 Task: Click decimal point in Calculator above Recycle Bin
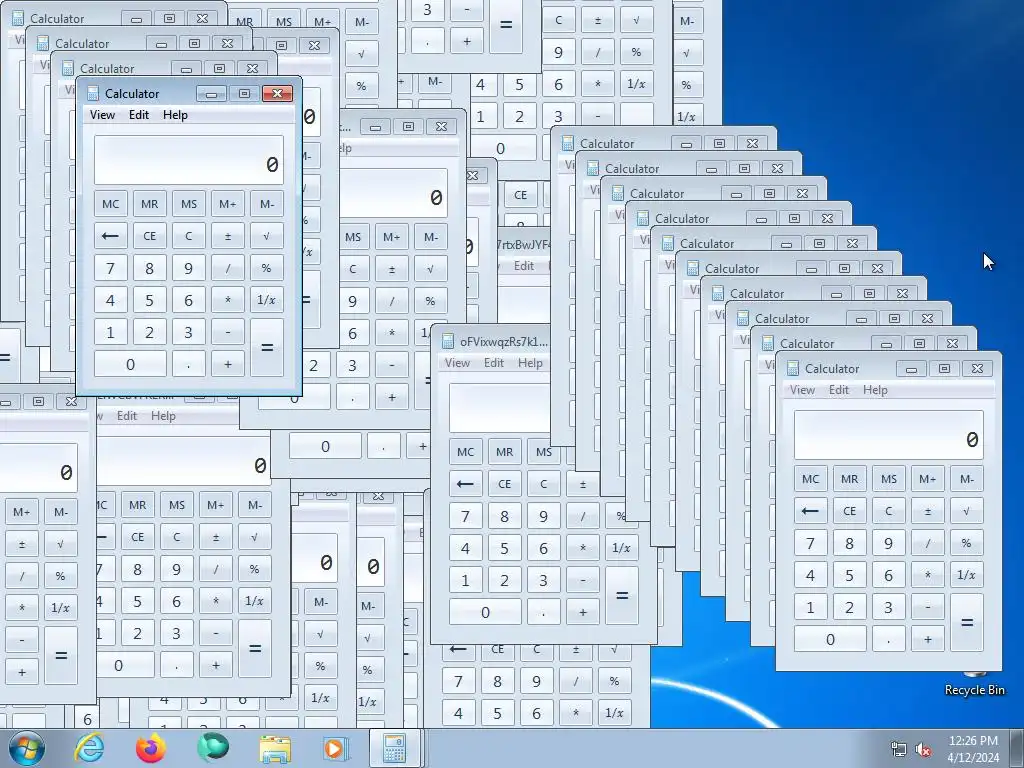(x=889, y=639)
